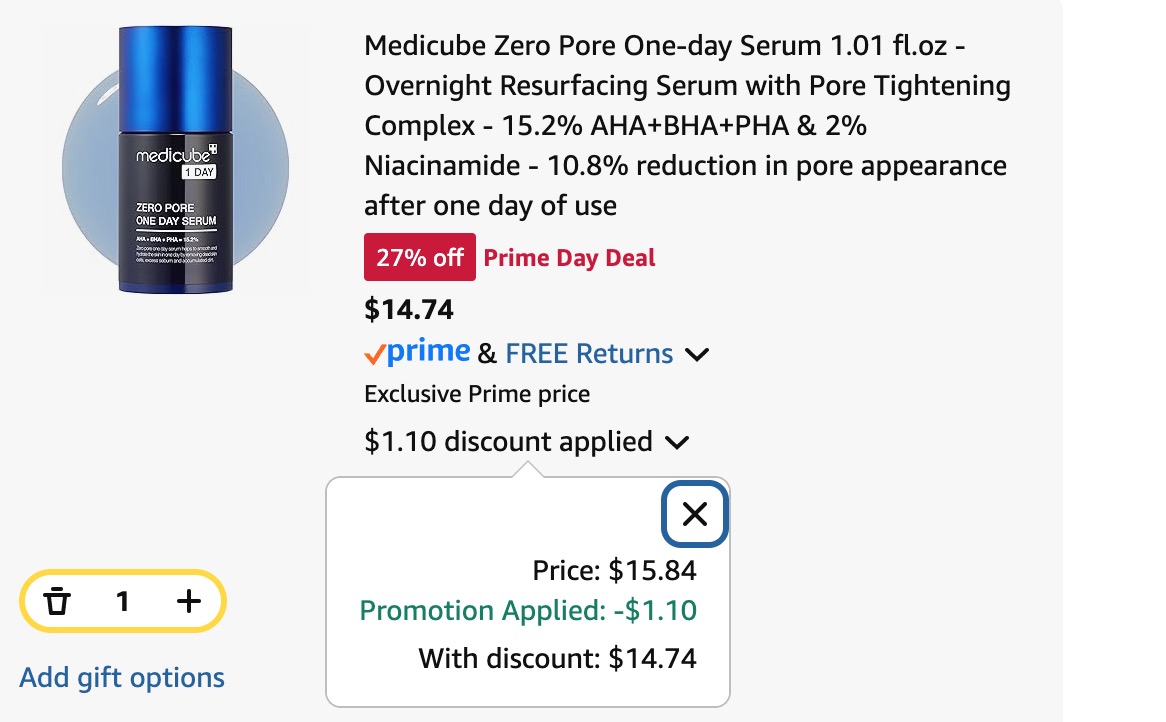This screenshot has height=722, width=1166.
Task: Open the Medicube serum product image
Action: tap(175, 160)
